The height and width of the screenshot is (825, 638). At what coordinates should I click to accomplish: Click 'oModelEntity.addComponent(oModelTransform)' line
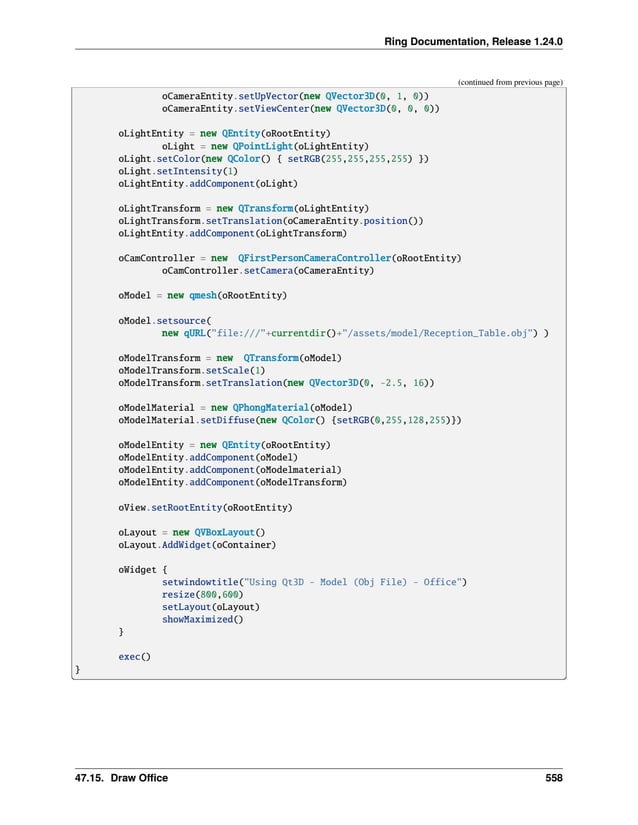click(x=232, y=482)
